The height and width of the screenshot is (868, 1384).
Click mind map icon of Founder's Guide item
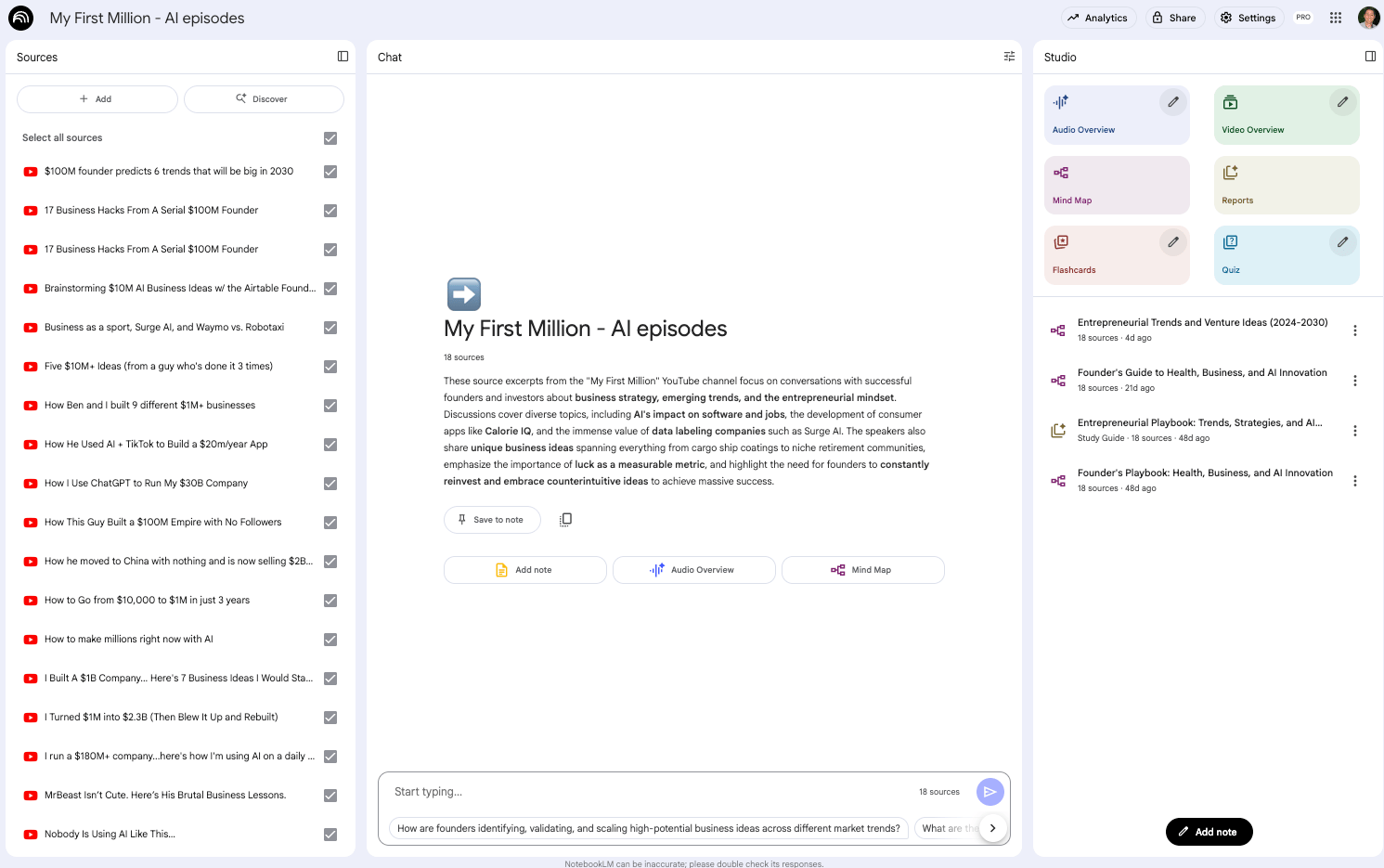point(1057,381)
